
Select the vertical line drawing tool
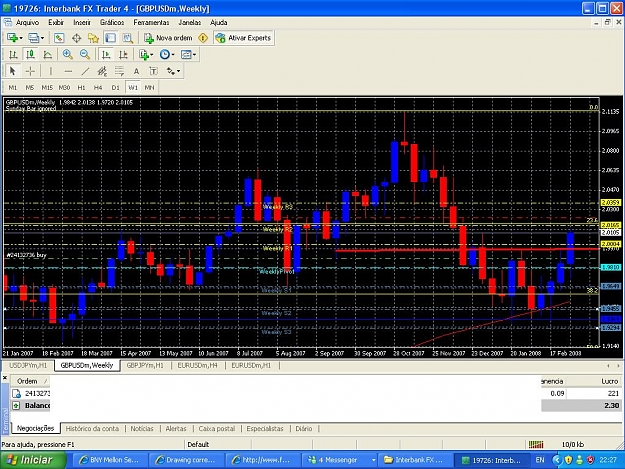(x=51, y=71)
